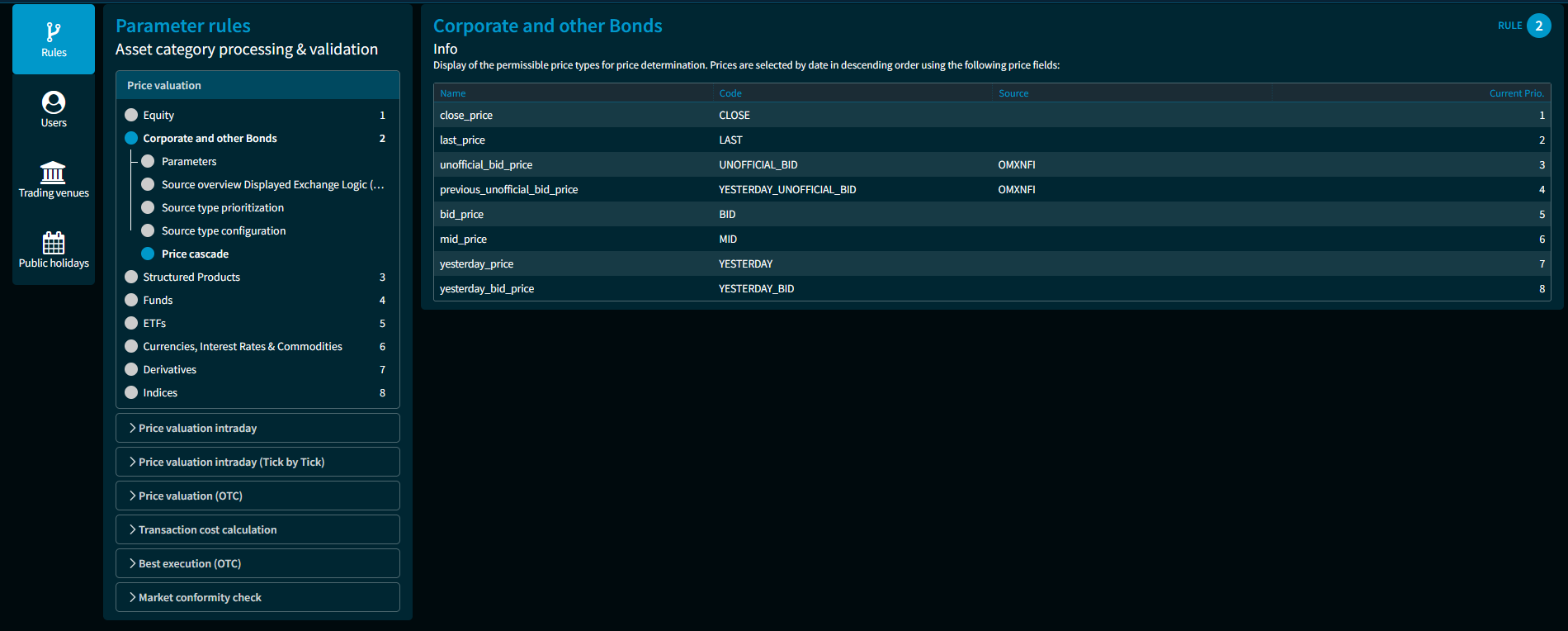Select the Price cascade tree item
The height and width of the screenshot is (631, 1568).
coord(195,254)
